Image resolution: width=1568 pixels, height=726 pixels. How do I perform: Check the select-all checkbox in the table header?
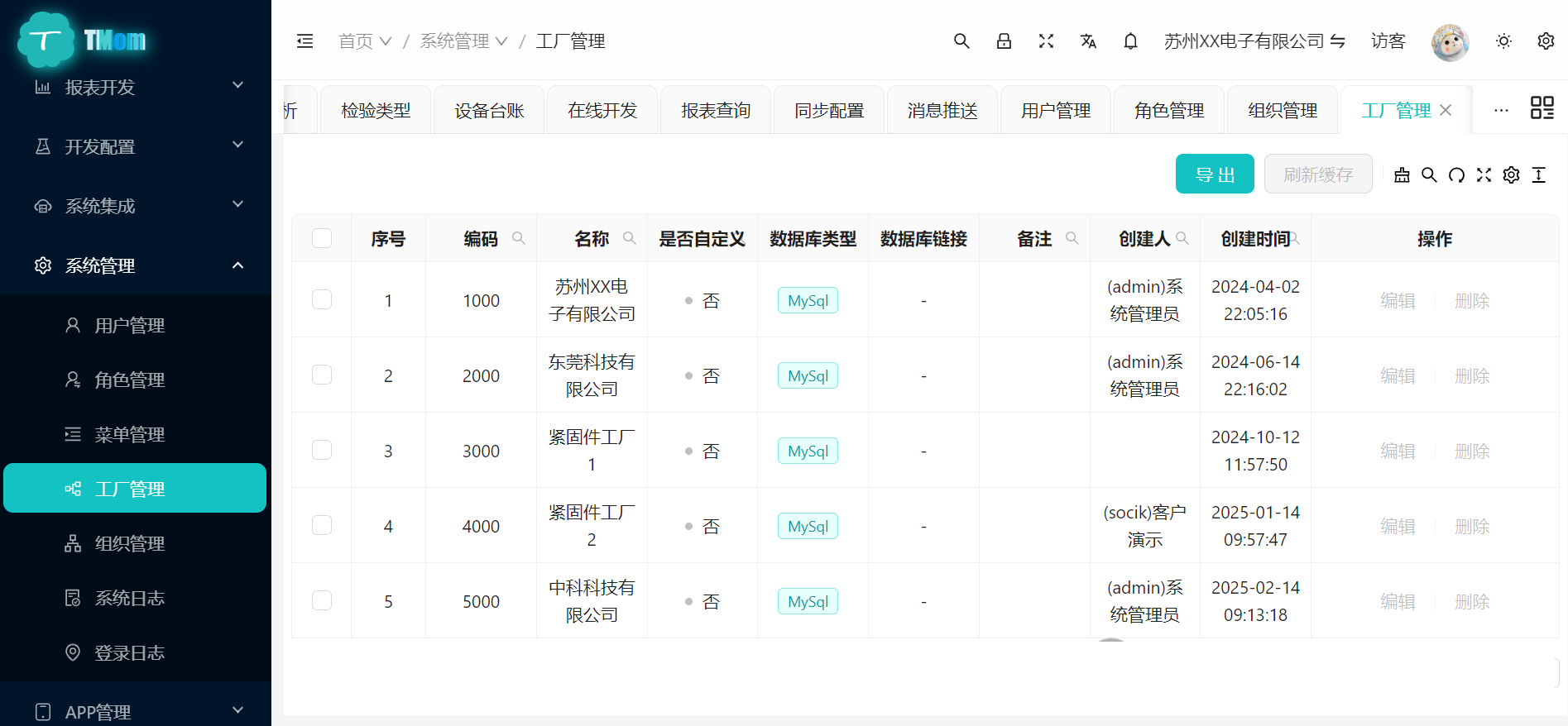(x=322, y=239)
